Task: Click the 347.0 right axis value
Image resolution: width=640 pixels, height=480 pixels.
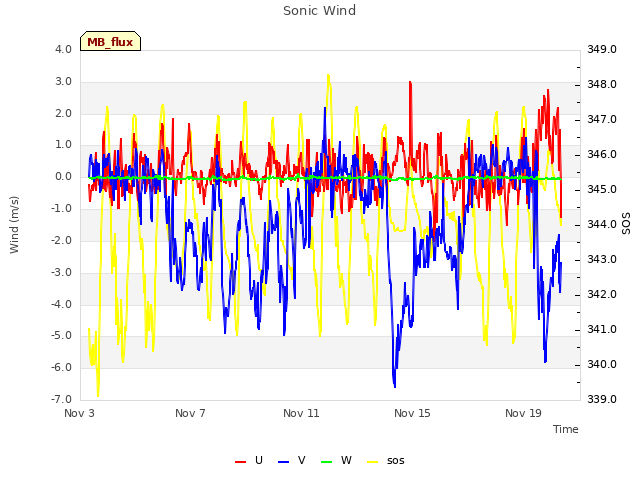Action: click(602, 120)
